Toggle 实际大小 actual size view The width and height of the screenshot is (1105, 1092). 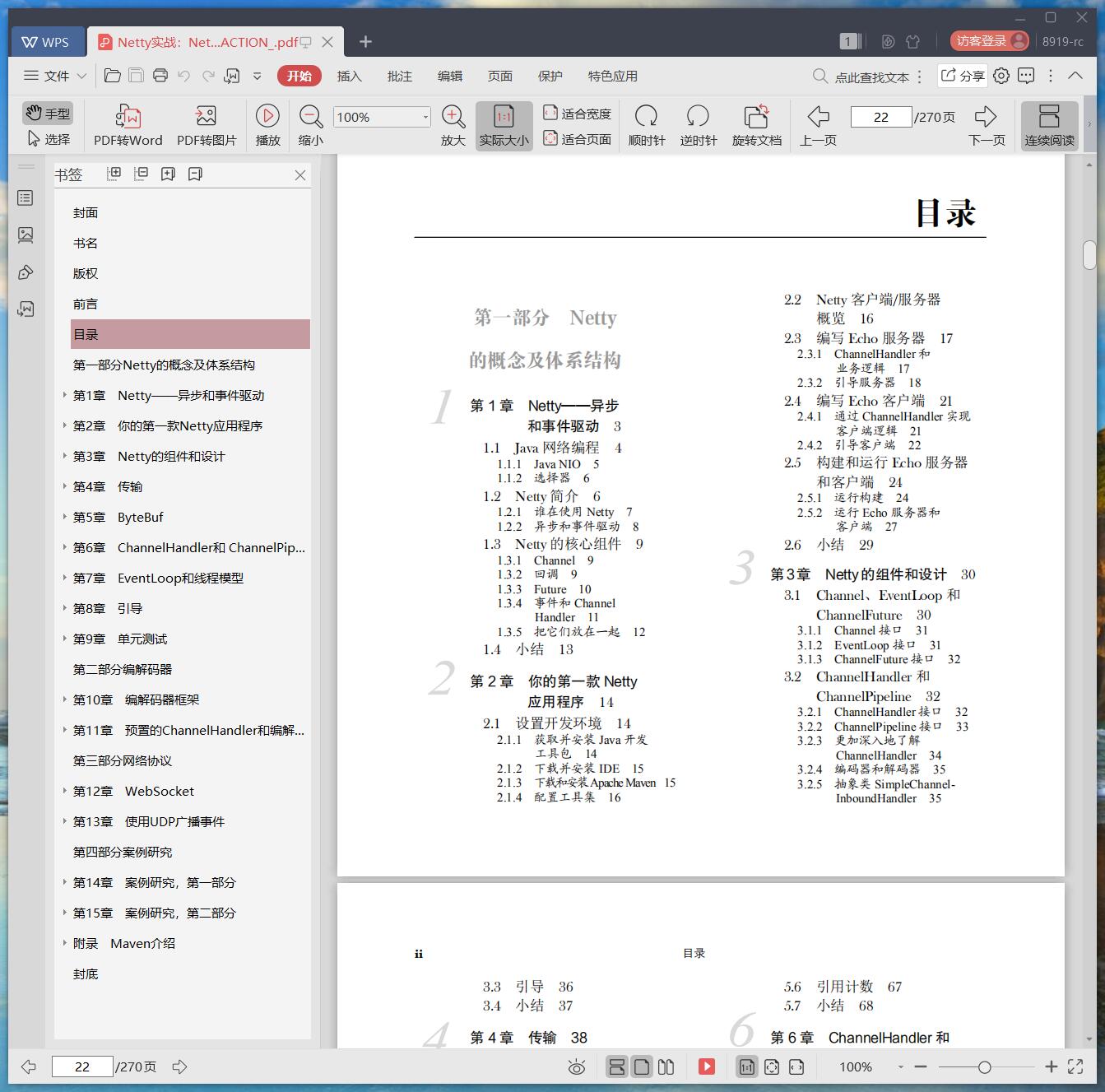[x=504, y=126]
